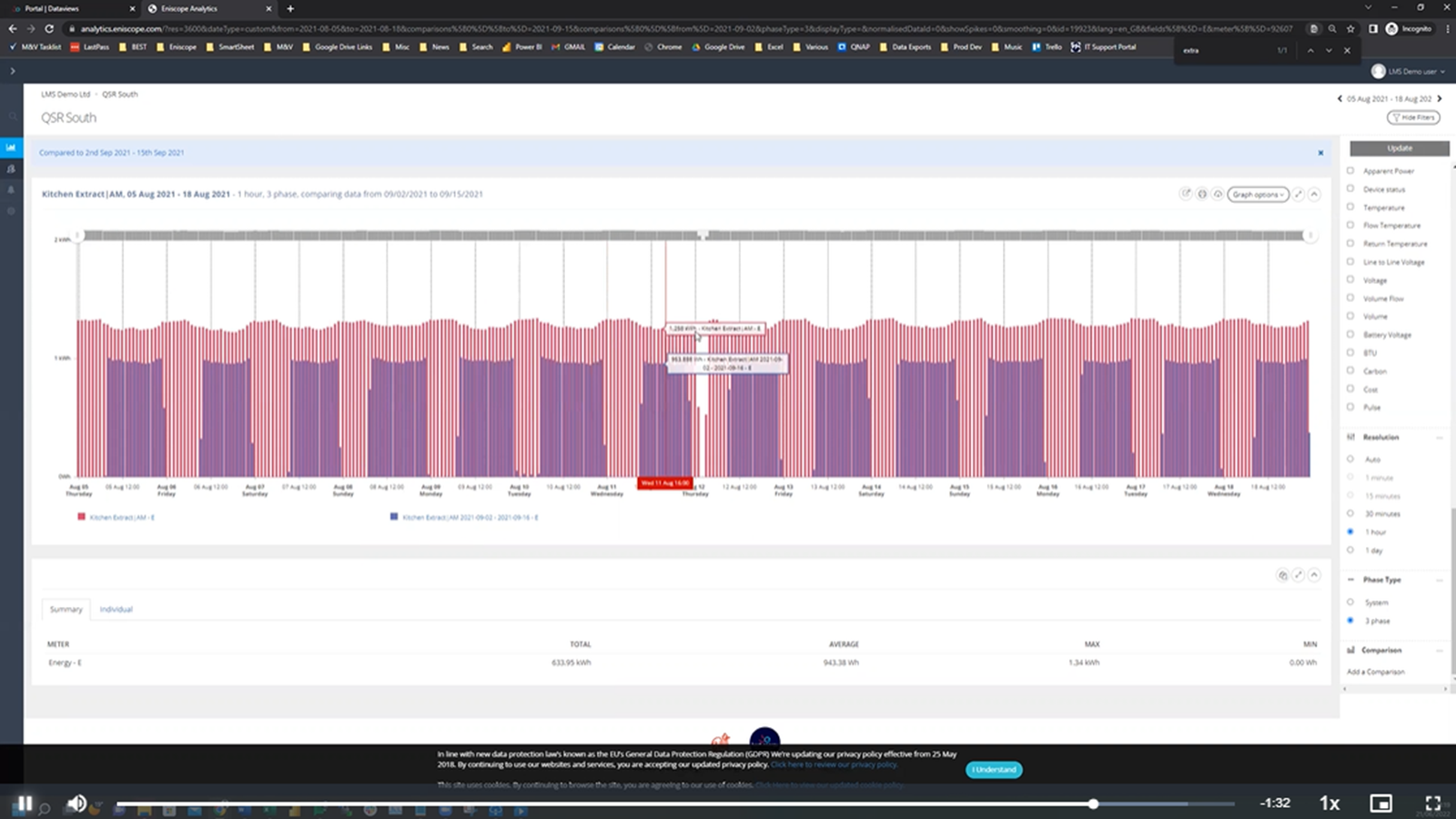Select the 30 minutes resolution option
Screen dimensions: 1456x819
[1350, 513]
